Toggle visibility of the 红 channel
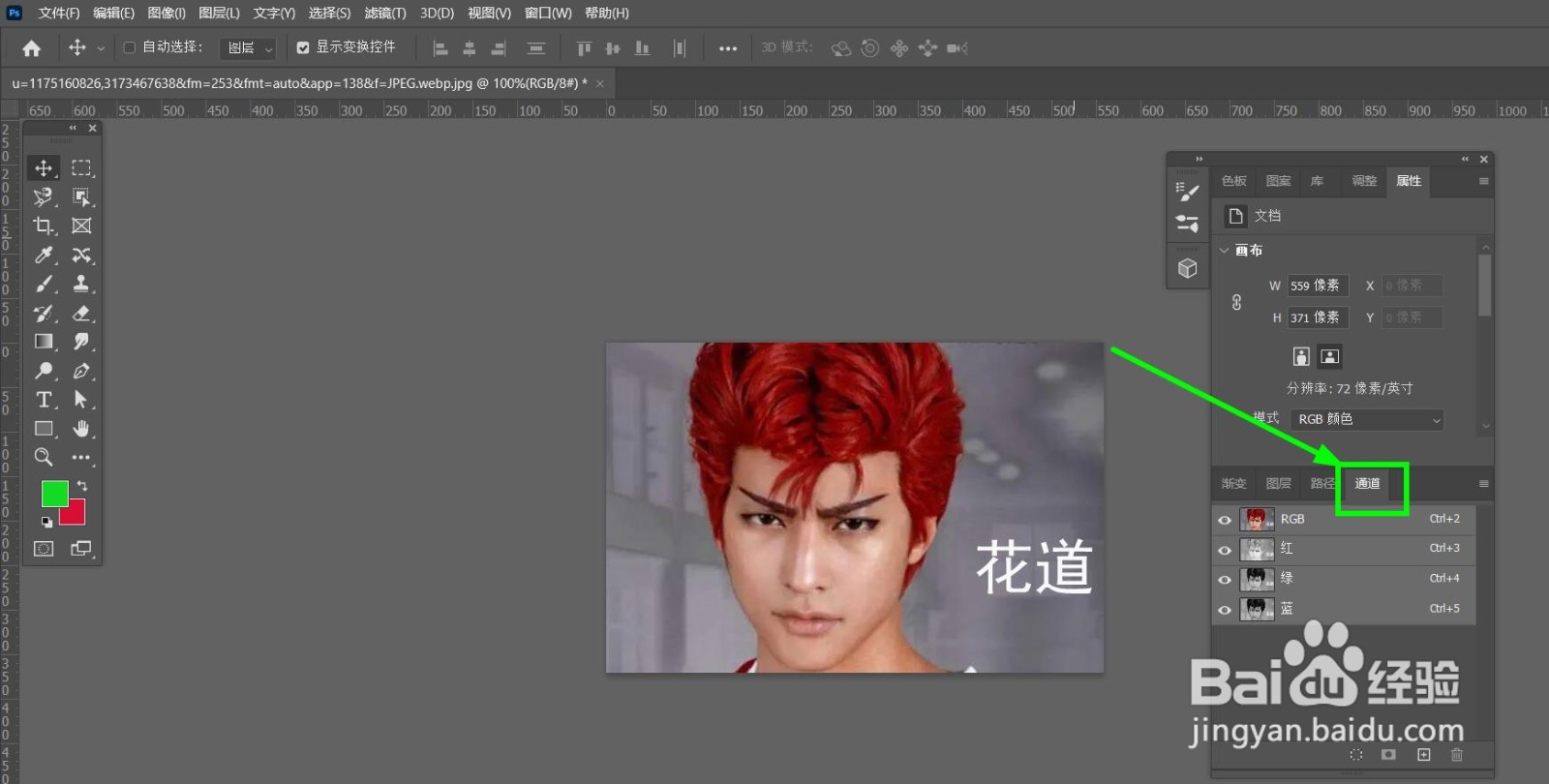 (x=1225, y=550)
